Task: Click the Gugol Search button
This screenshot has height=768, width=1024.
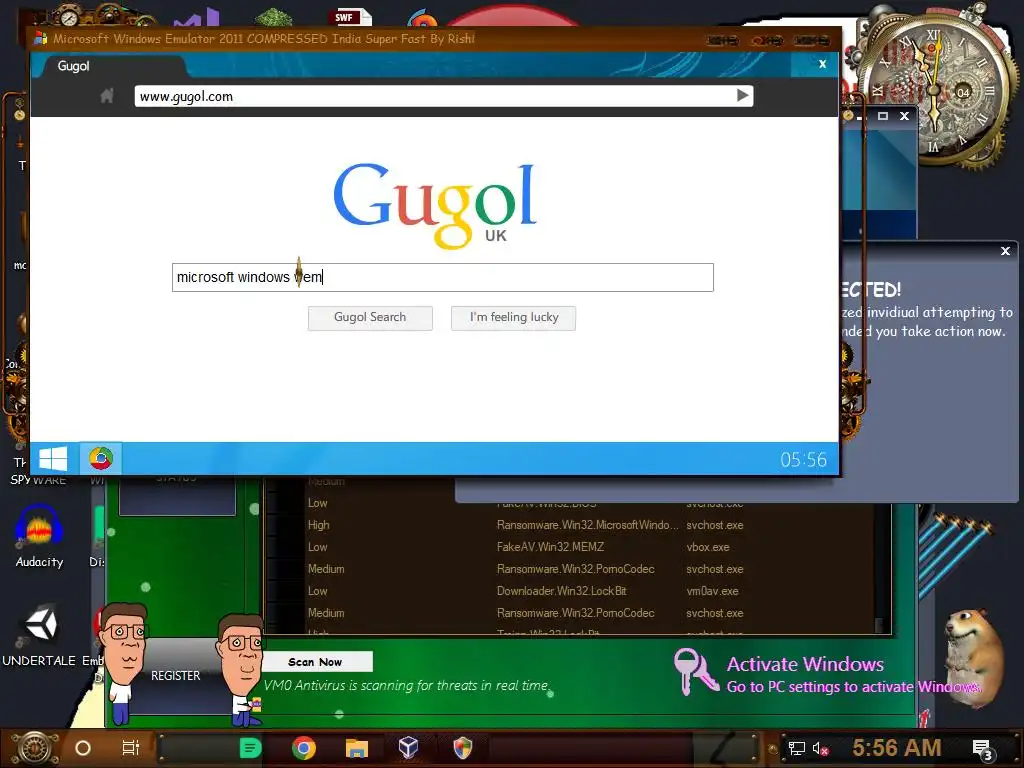Action: pos(370,318)
